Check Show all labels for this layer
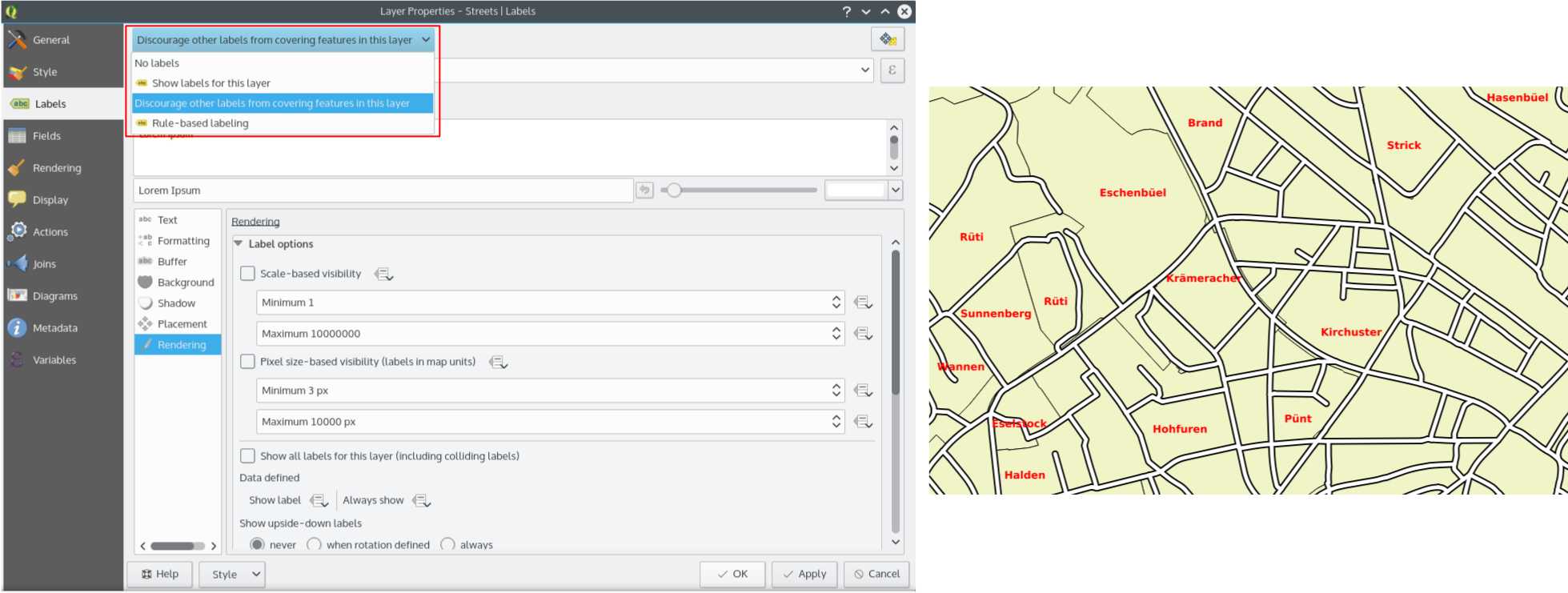The image size is (1568, 593). (x=248, y=456)
